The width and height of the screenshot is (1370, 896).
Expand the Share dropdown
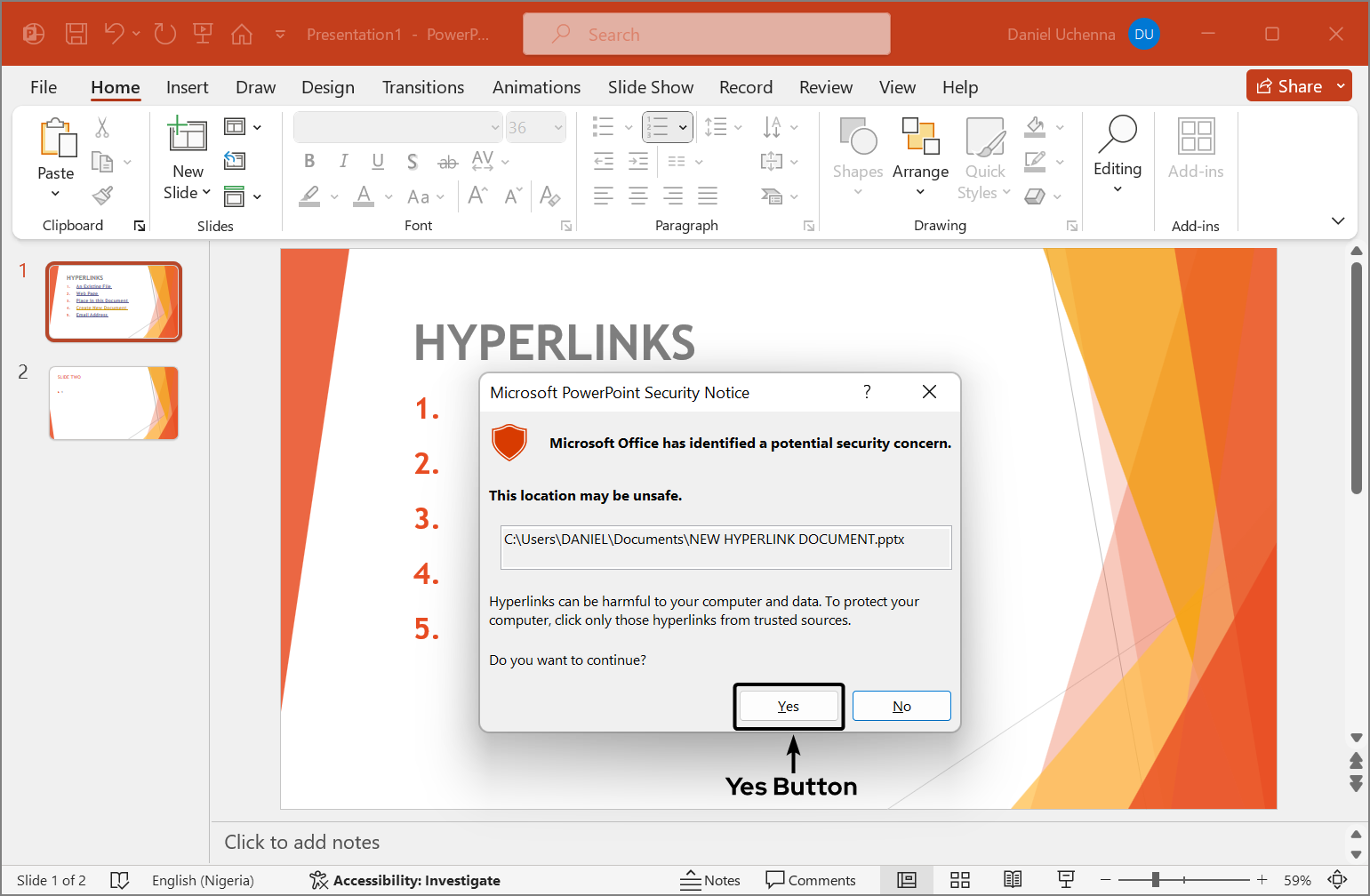[1340, 85]
